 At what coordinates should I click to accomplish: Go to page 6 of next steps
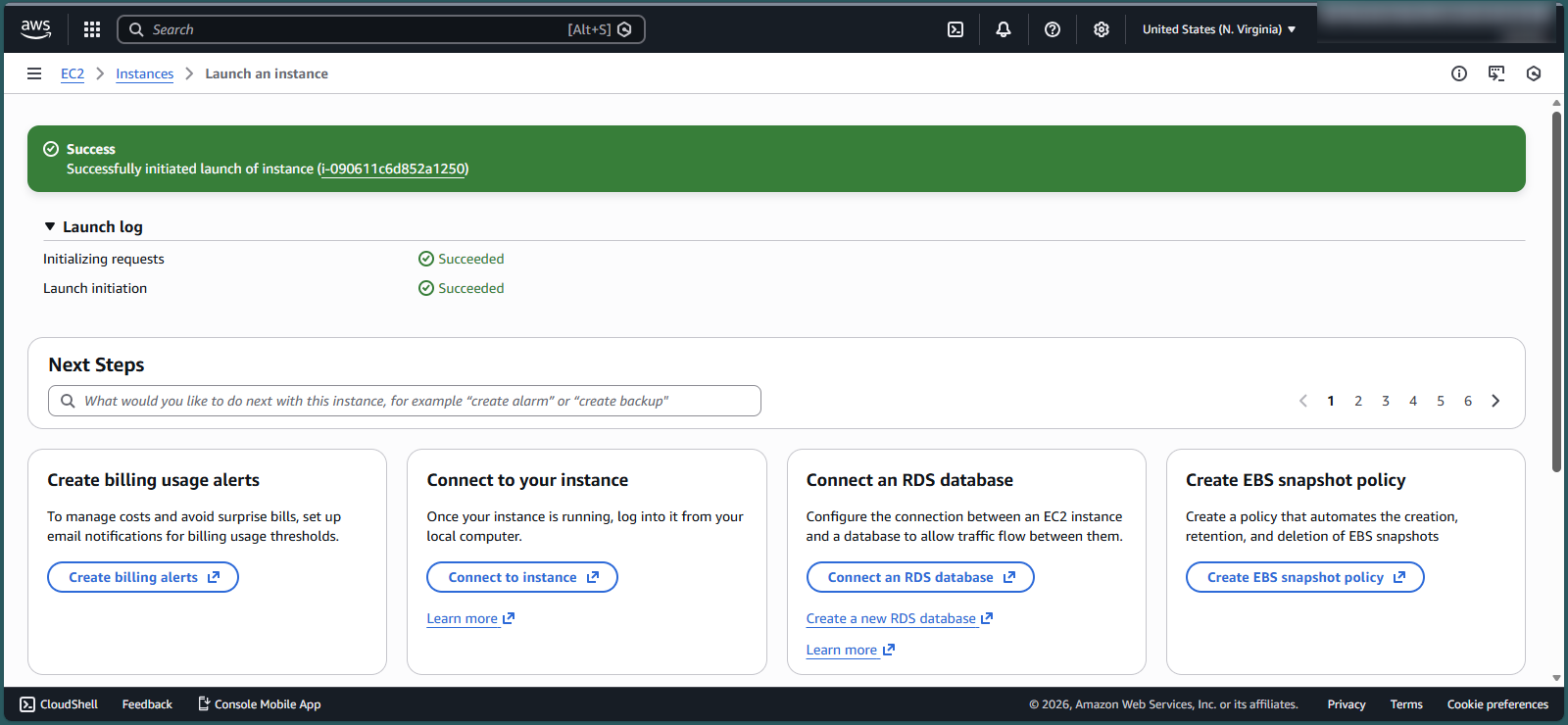click(1468, 401)
